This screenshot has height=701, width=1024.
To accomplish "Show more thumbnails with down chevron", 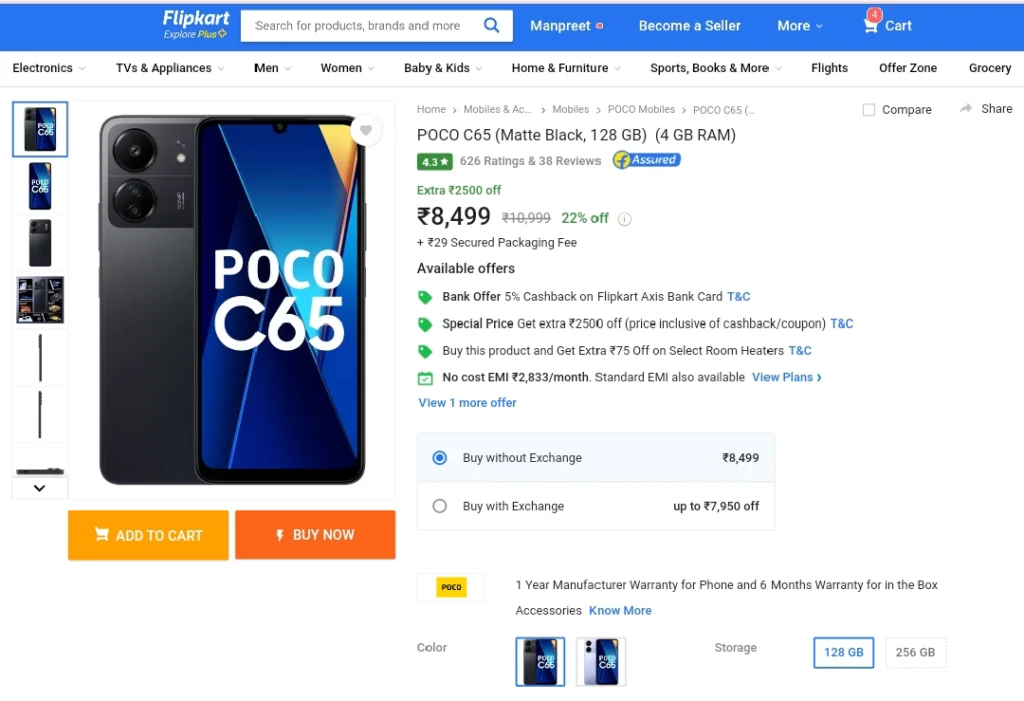I will coord(39,488).
